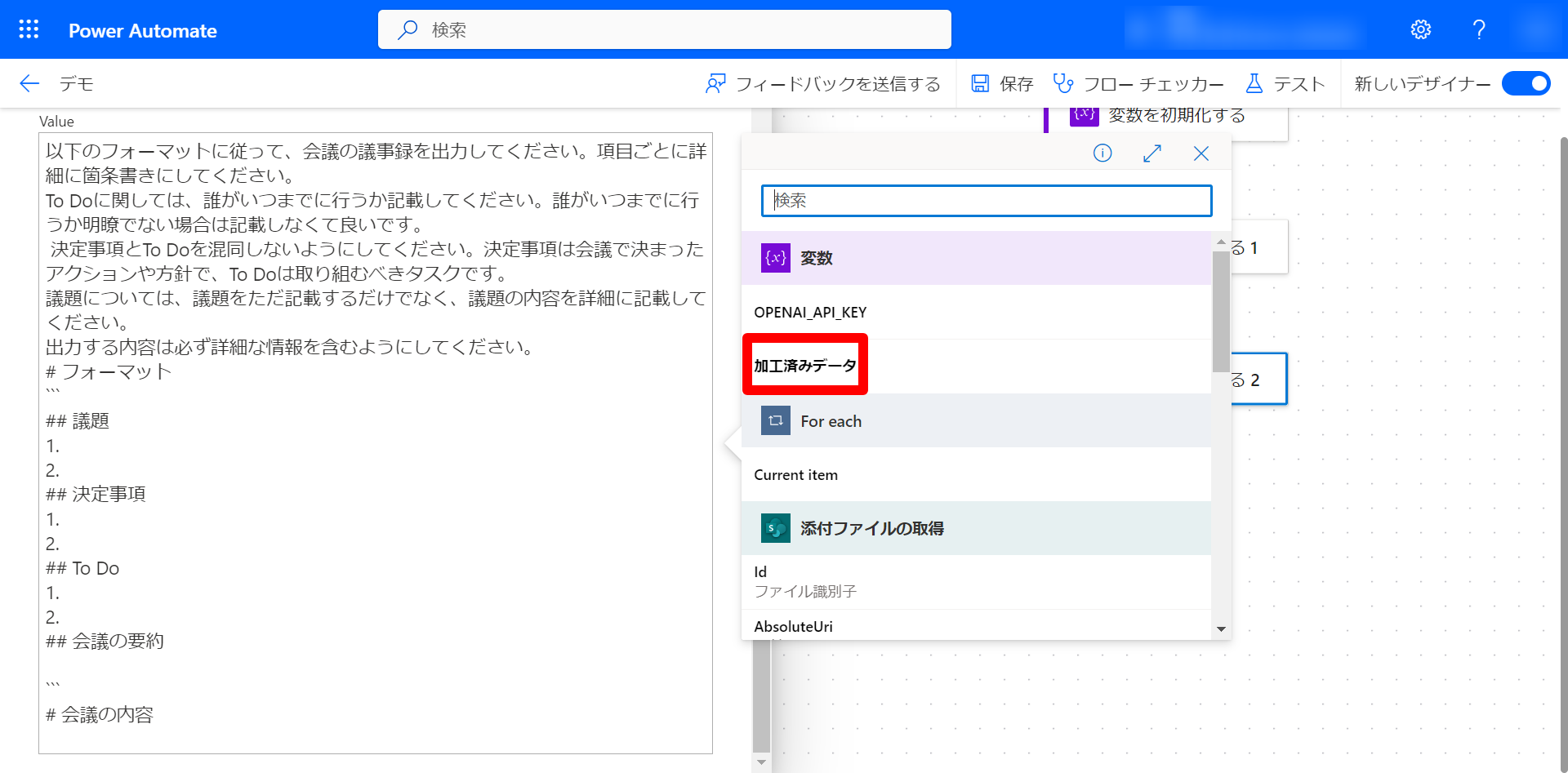Click the back arrow next to デモ
This screenshot has width=1568, height=773.
[28, 83]
